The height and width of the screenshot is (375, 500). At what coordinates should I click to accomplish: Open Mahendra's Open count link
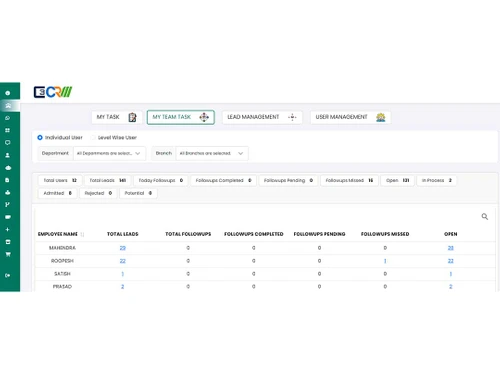click(451, 248)
